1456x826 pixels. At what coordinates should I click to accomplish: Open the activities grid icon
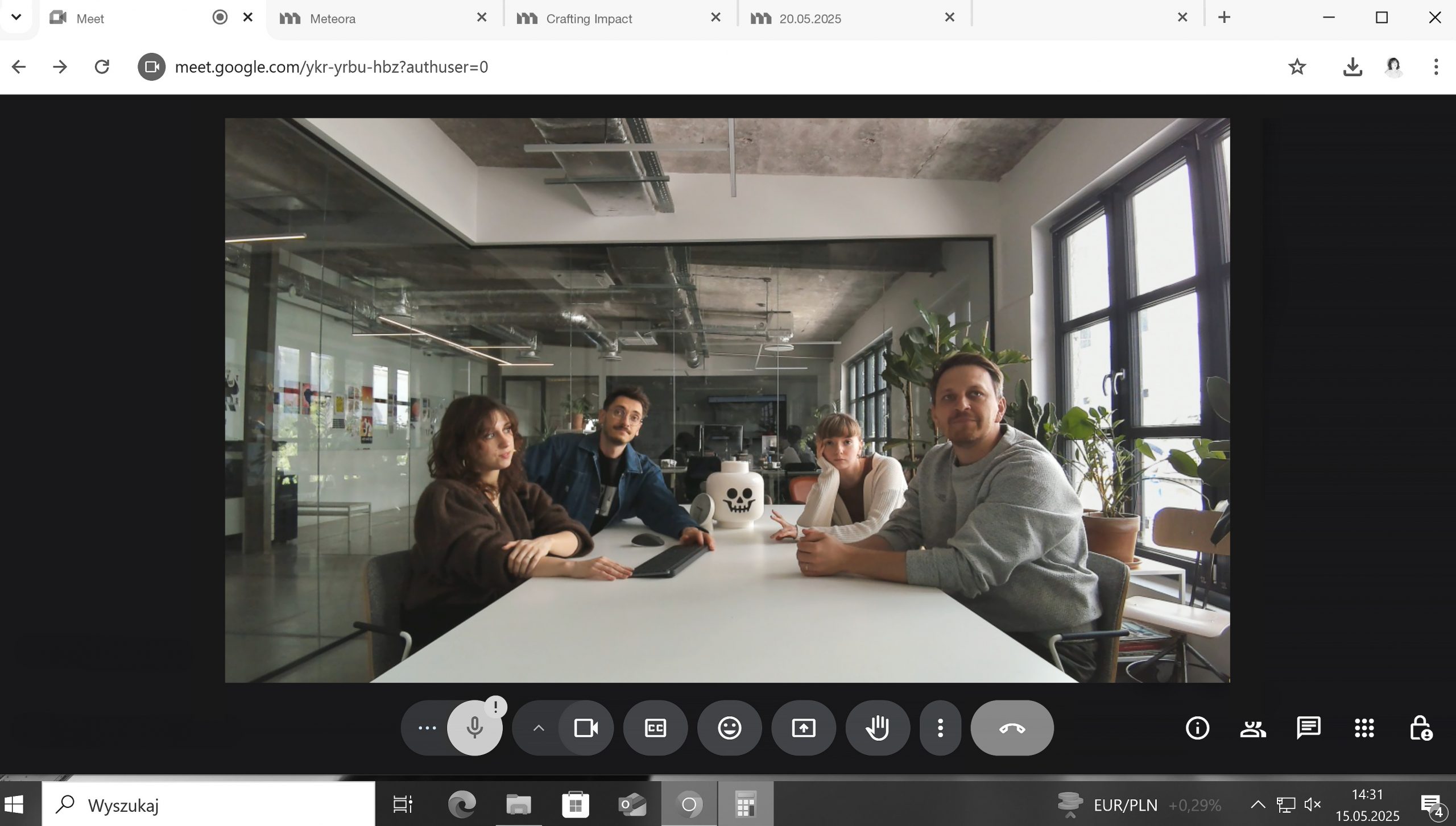(1364, 728)
